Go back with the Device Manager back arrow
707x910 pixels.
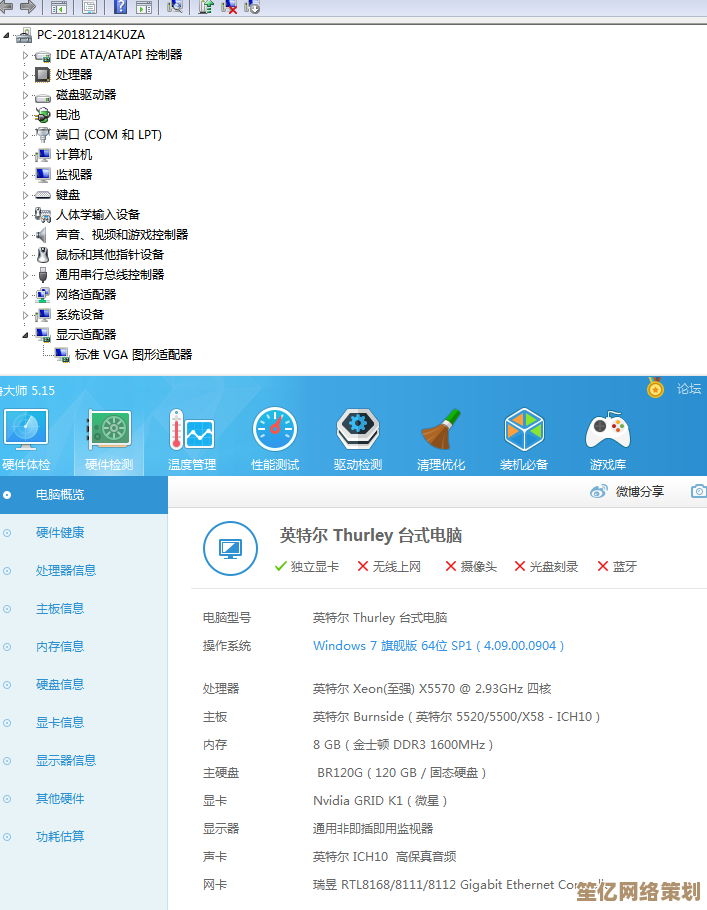(x=6, y=6)
